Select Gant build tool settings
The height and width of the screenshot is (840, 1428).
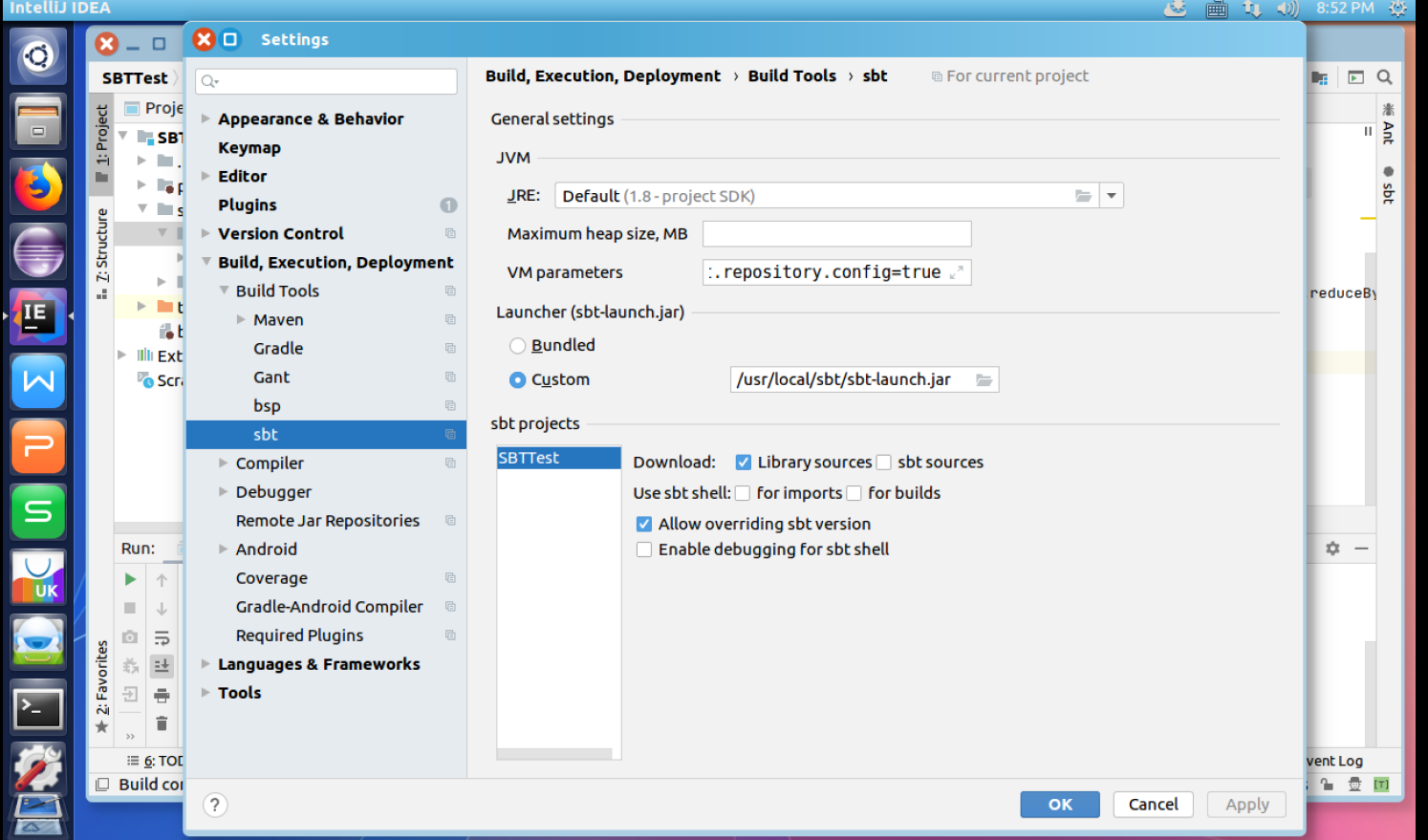pos(271,377)
